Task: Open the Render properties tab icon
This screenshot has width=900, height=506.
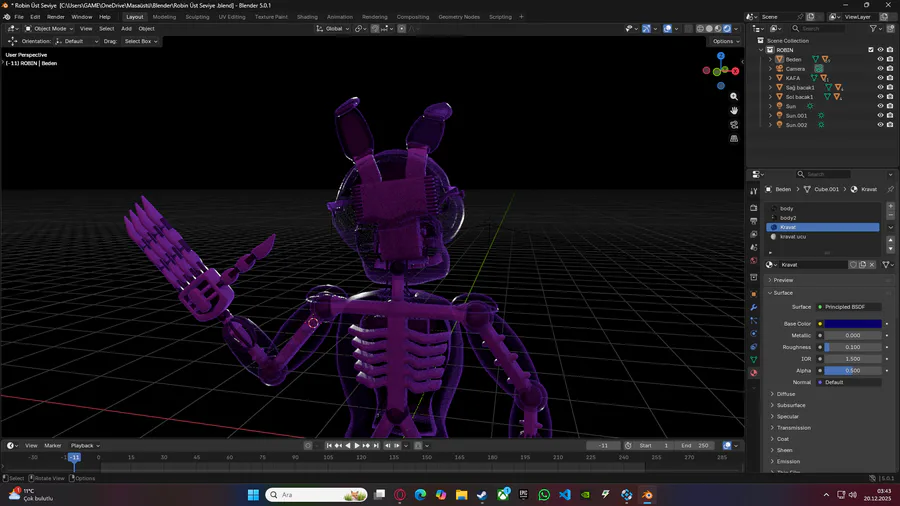Action: pyautogui.click(x=753, y=207)
